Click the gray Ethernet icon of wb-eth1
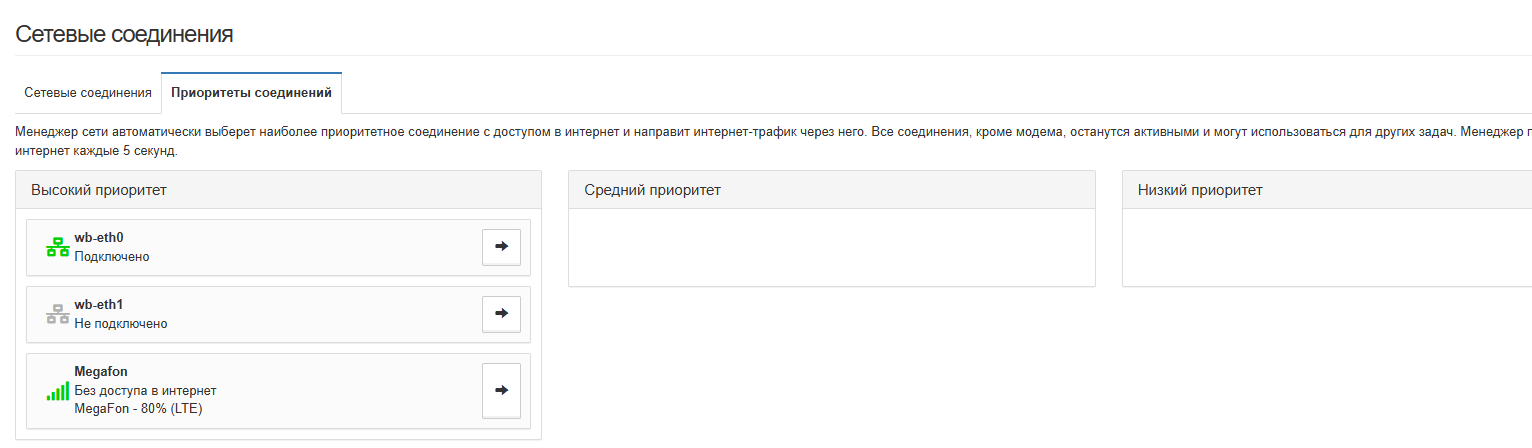This screenshot has width=1532, height=448. click(57, 314)
